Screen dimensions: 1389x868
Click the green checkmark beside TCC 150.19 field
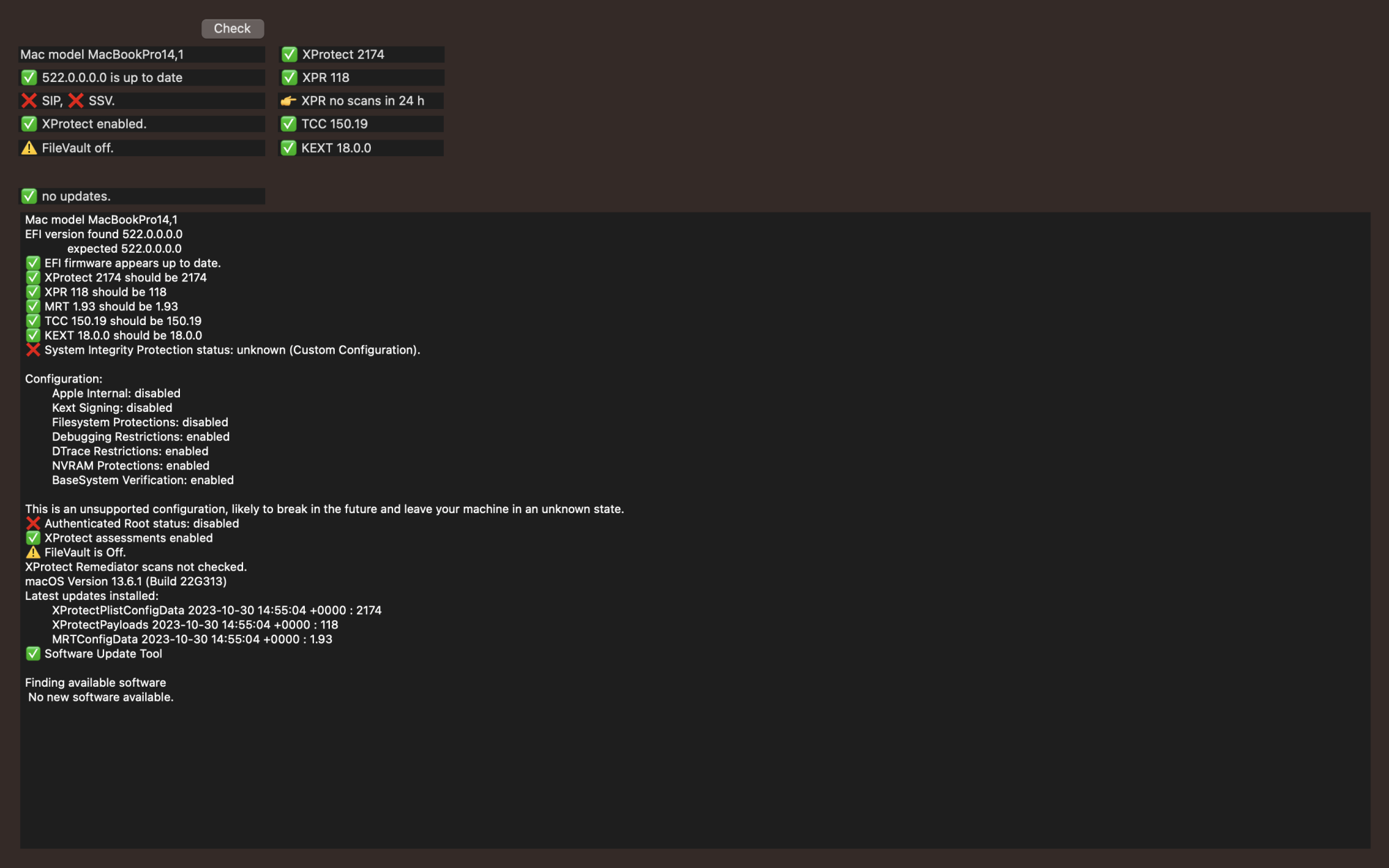tap(289, 124)
